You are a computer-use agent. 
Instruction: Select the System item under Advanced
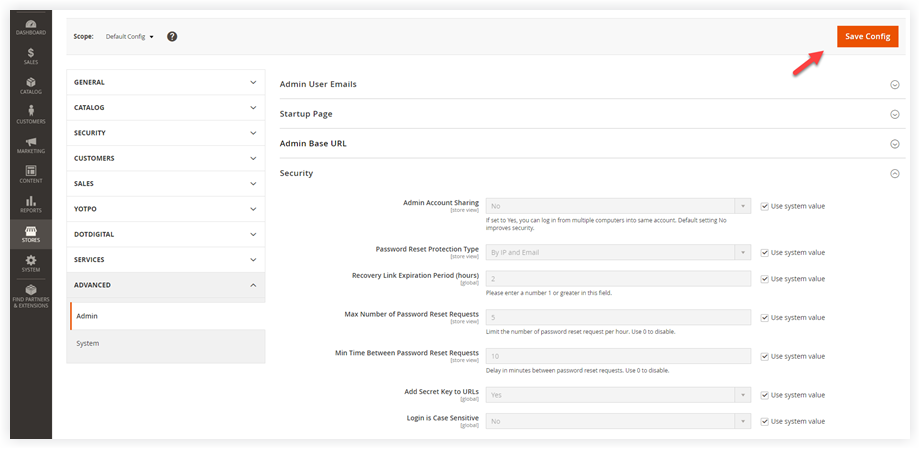click(167, 343)
